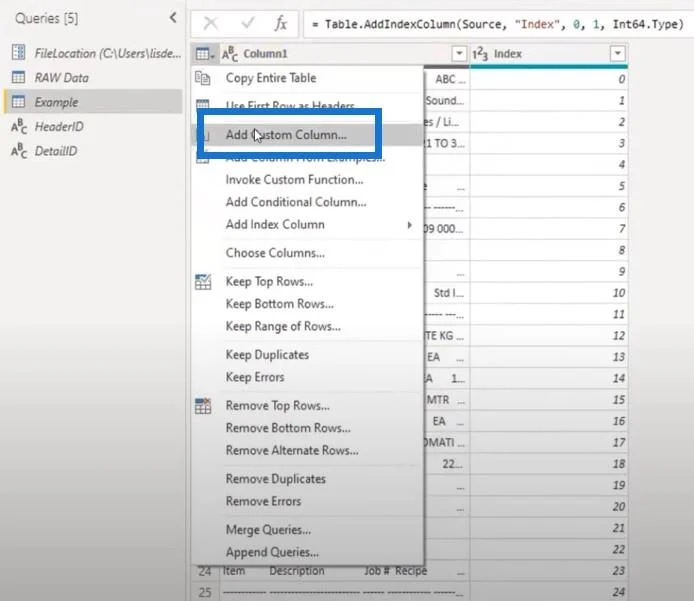Click the 123 data type icon of Index
This screenshot has width=694, height=601.
point(480,54)
